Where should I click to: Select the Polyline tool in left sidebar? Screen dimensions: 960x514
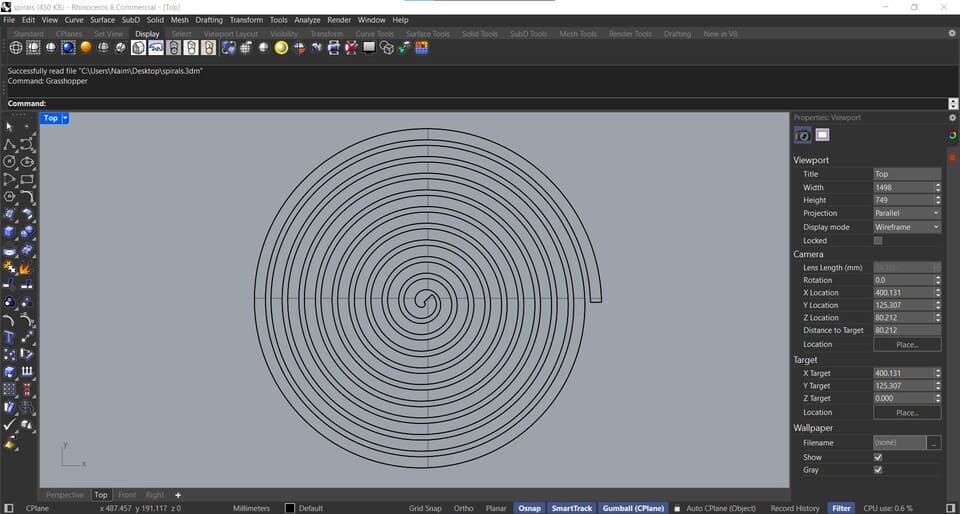click(9, 144)
